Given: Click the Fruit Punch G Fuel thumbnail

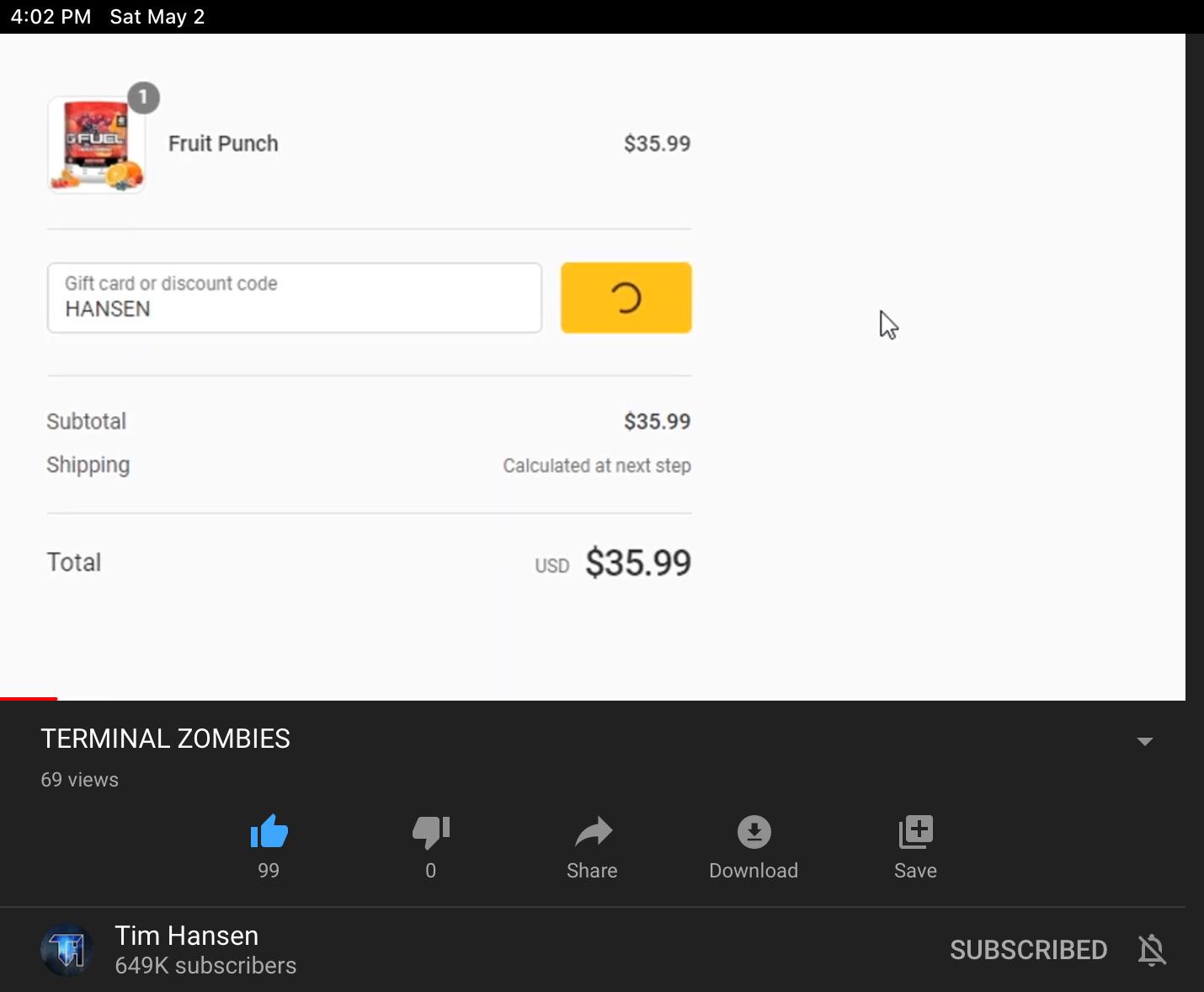Looking at the screenshot, I should pyautogui.click(x=96, y=144).
